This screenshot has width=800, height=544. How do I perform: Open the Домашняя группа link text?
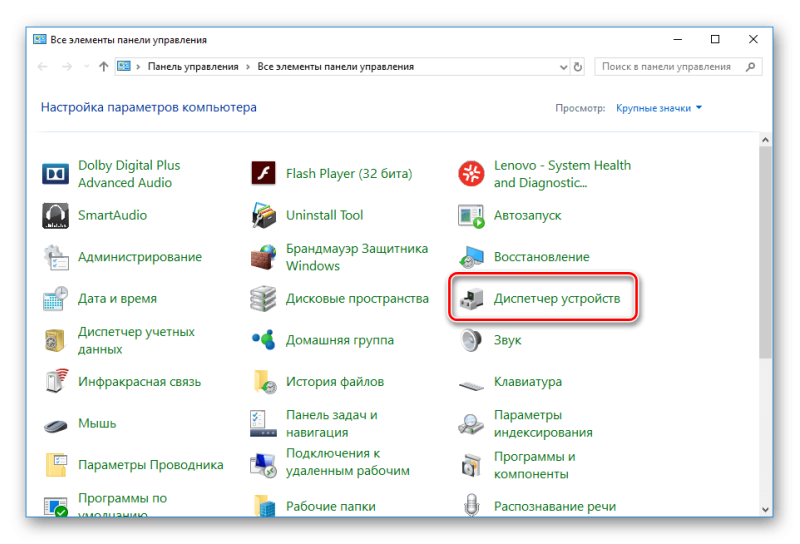pyautogui.click(x=340, y=340)
